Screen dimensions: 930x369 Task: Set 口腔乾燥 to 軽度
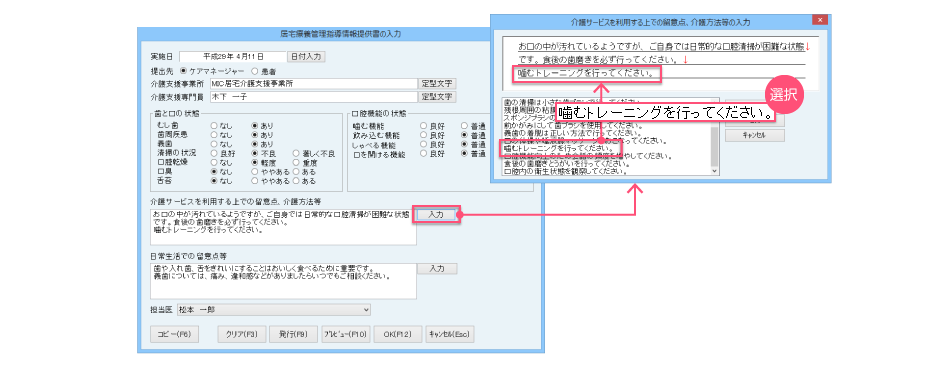(x=254, y=162)
